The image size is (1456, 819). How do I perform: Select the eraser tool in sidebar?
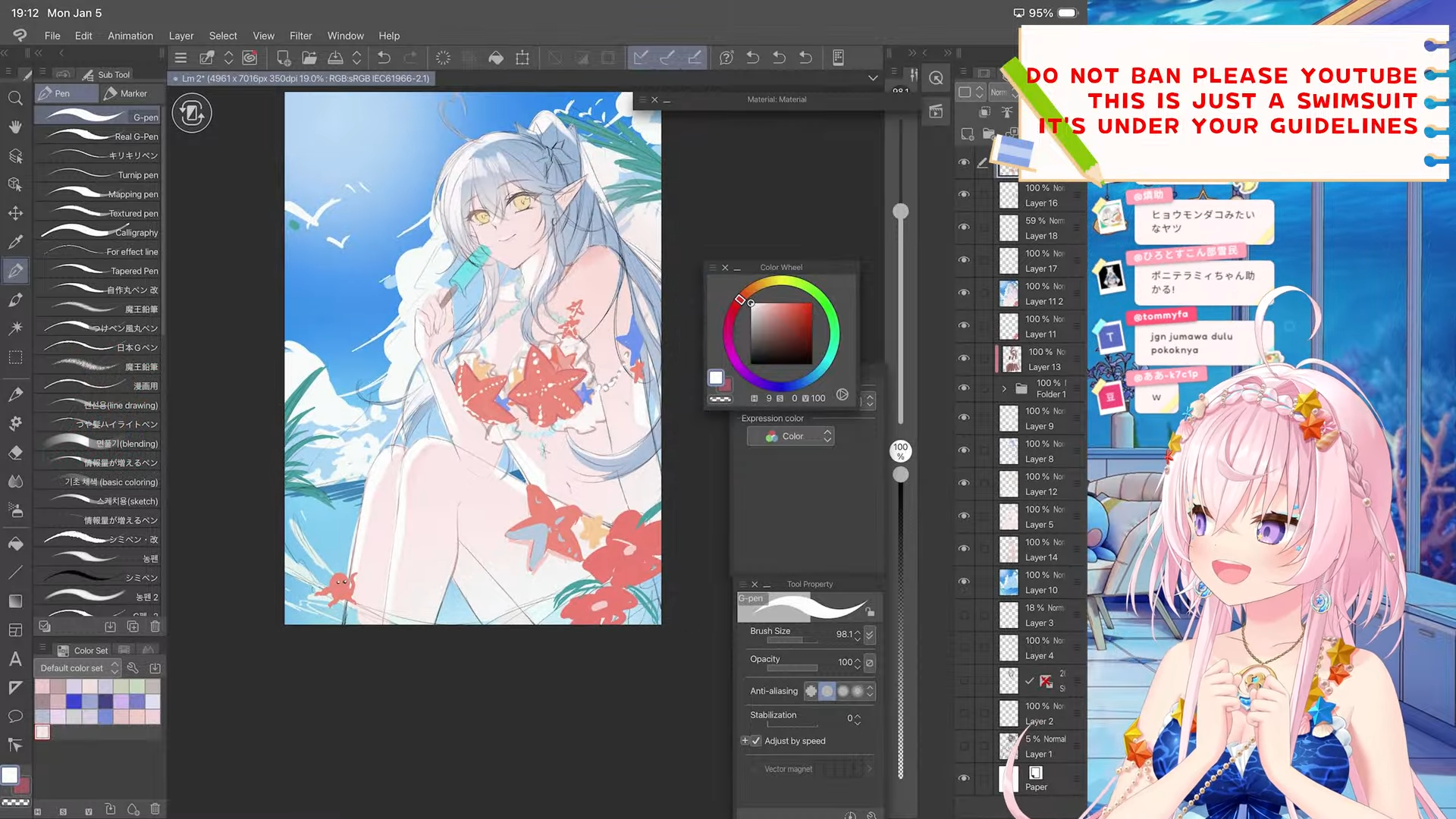(x=15, y=453)
